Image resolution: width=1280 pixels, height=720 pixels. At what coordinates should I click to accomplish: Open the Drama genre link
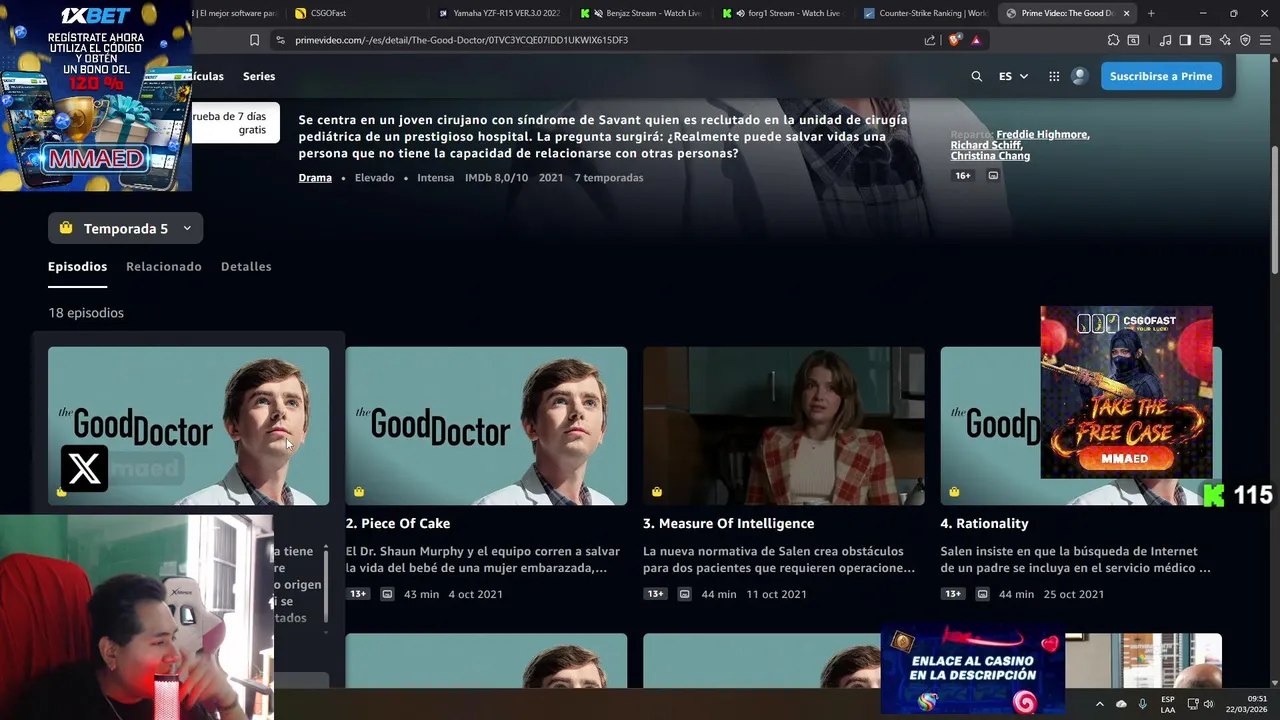(x=315, y=178)
